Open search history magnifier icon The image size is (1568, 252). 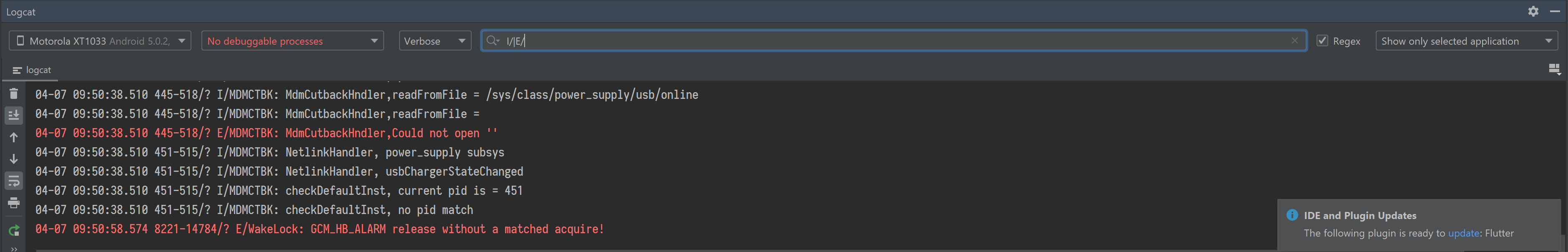[493, 41]
